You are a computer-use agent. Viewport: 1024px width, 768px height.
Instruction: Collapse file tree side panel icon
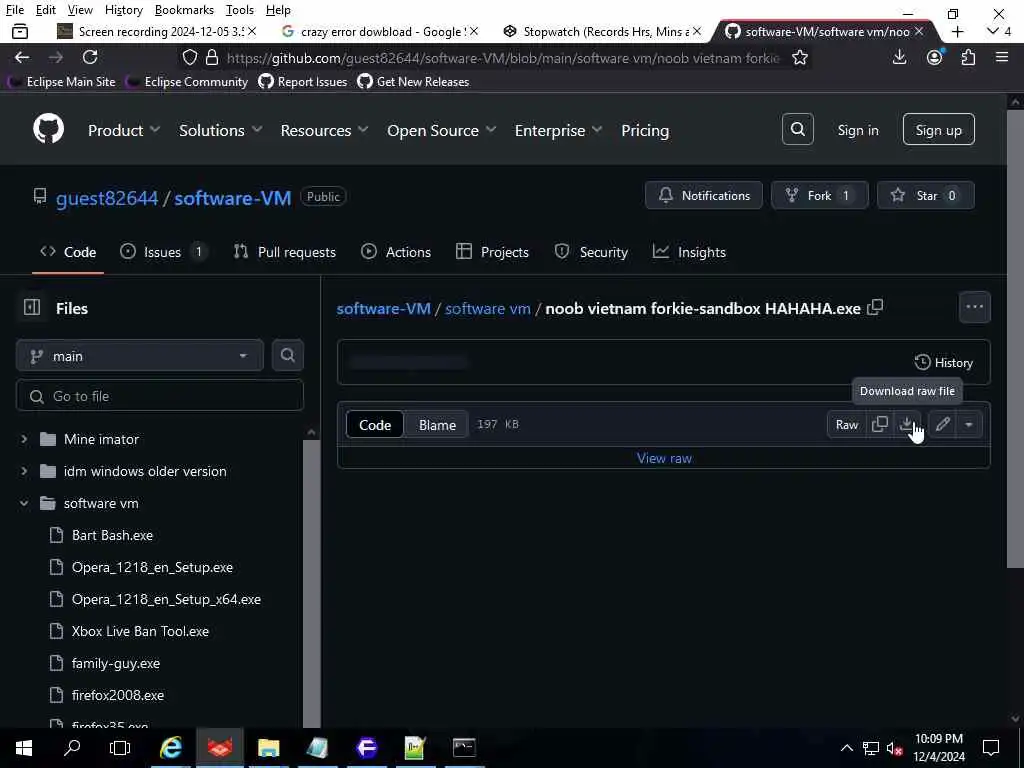32,308
